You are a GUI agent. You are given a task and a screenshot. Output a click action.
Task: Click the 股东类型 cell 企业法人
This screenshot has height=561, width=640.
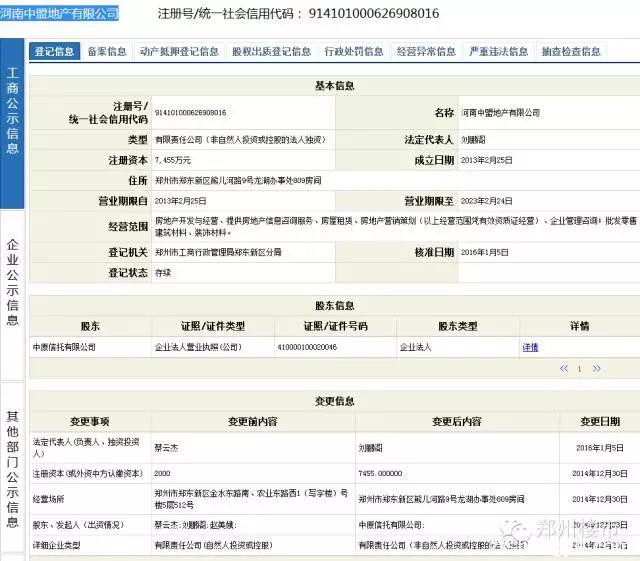click(x=416, y=347)
